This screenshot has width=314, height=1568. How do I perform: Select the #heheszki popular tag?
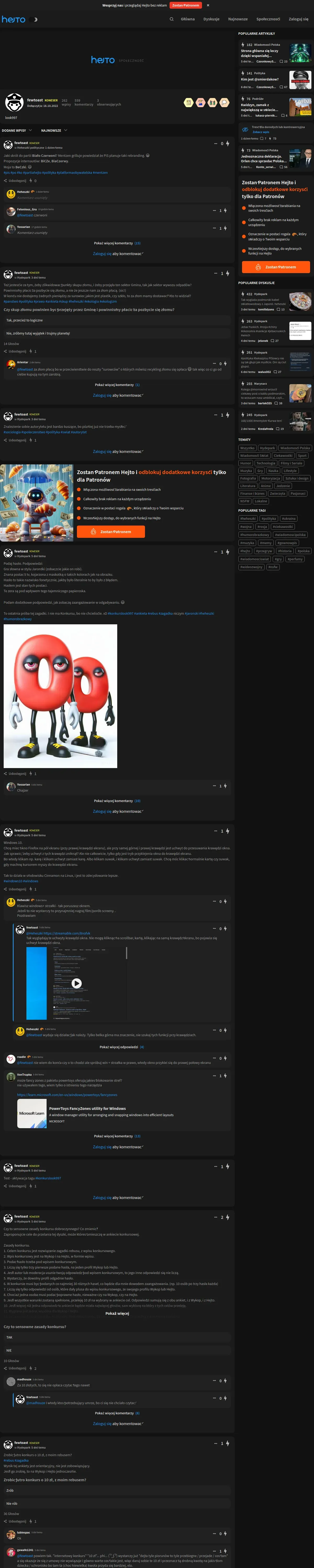pyautogui.click(x=248, y=518)
